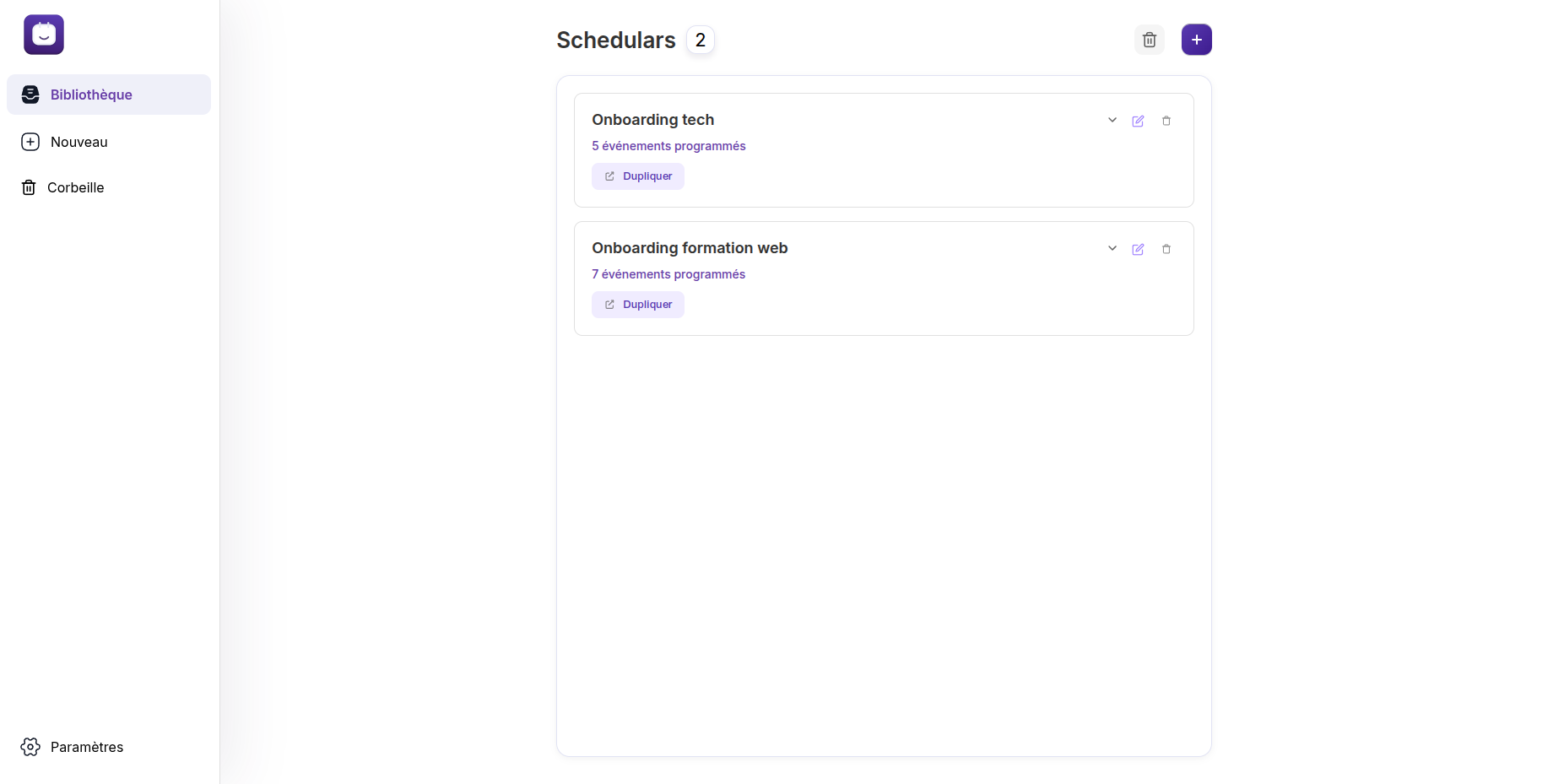Image resolution: width=1564 pixels, height=784 pixels.
Task: Edit the Onboarding formation web schedular
Action: (1138, 249)
